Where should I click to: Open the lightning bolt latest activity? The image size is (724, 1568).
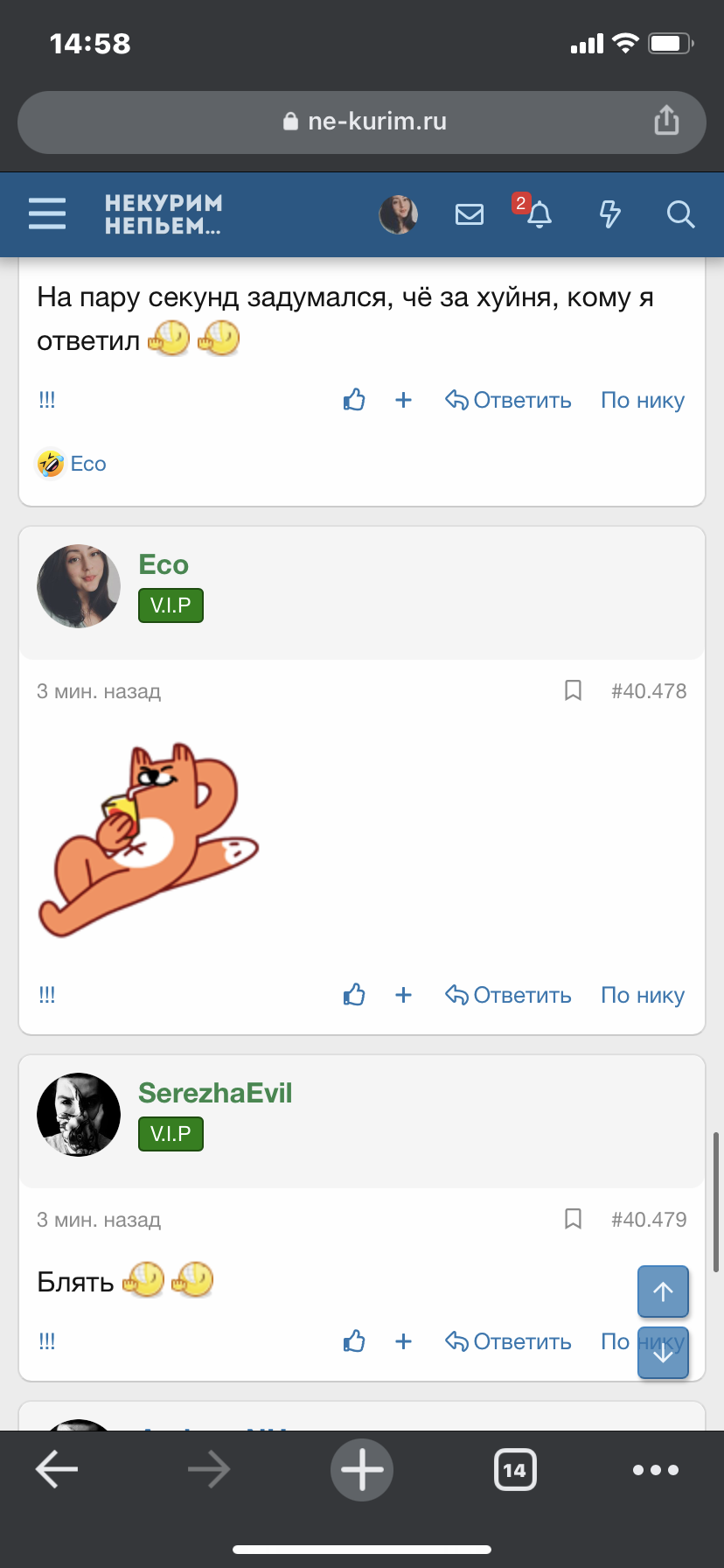(609, 214)
